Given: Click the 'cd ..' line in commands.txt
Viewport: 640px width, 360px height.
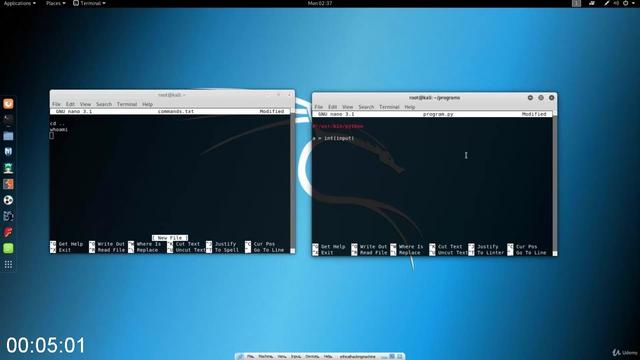Looking at the screenshot, I should [x=57, y=123].
